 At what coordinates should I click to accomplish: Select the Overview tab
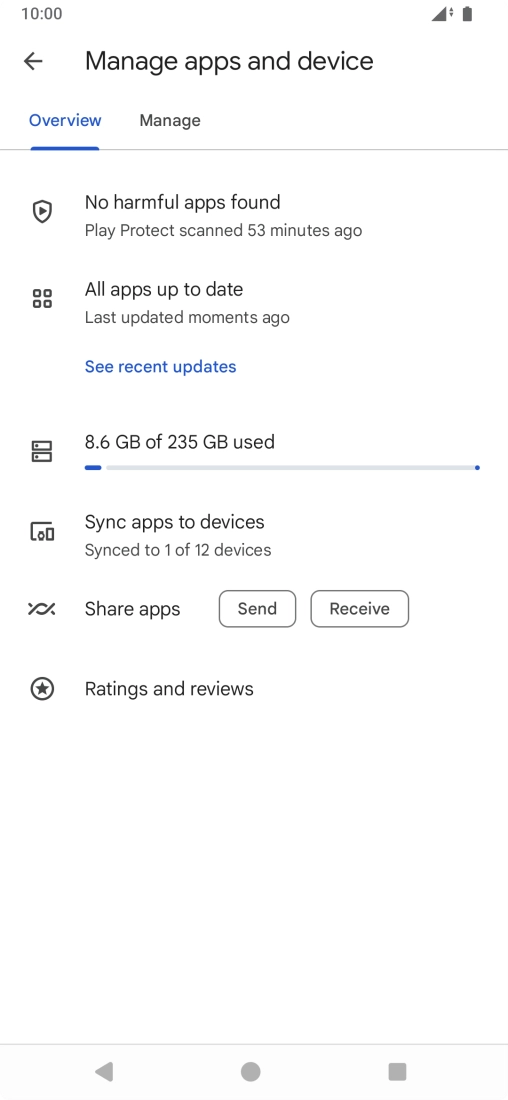[65, 121]
